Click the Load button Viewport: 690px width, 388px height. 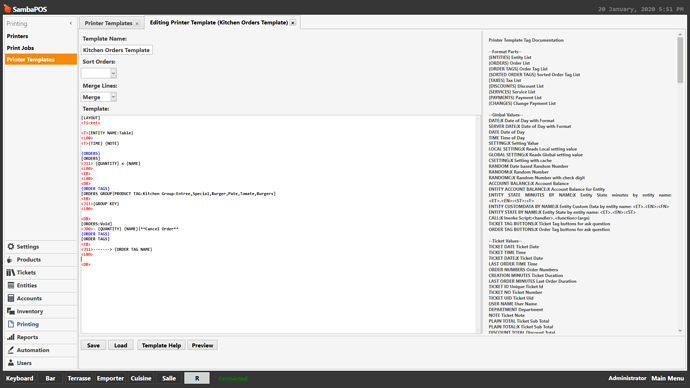tap(121, 345)
